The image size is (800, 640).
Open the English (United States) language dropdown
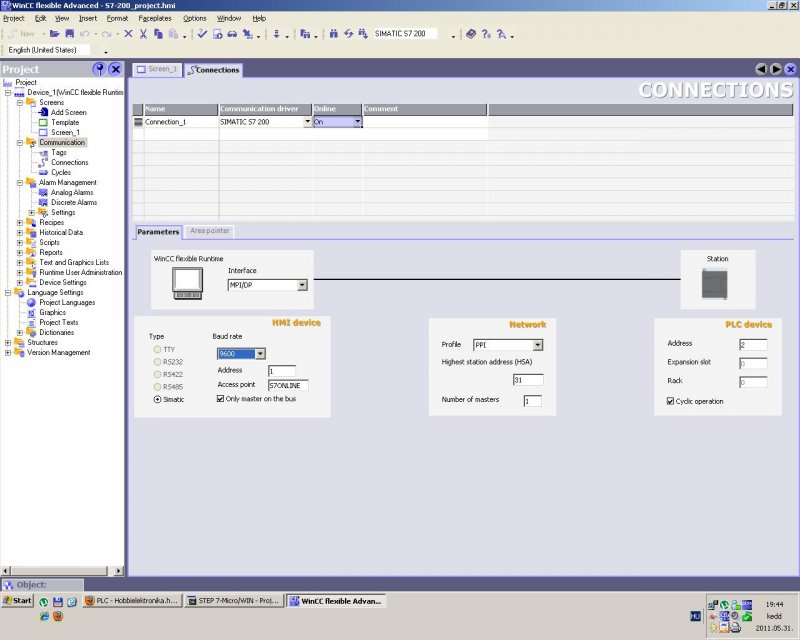click(106, 51)
